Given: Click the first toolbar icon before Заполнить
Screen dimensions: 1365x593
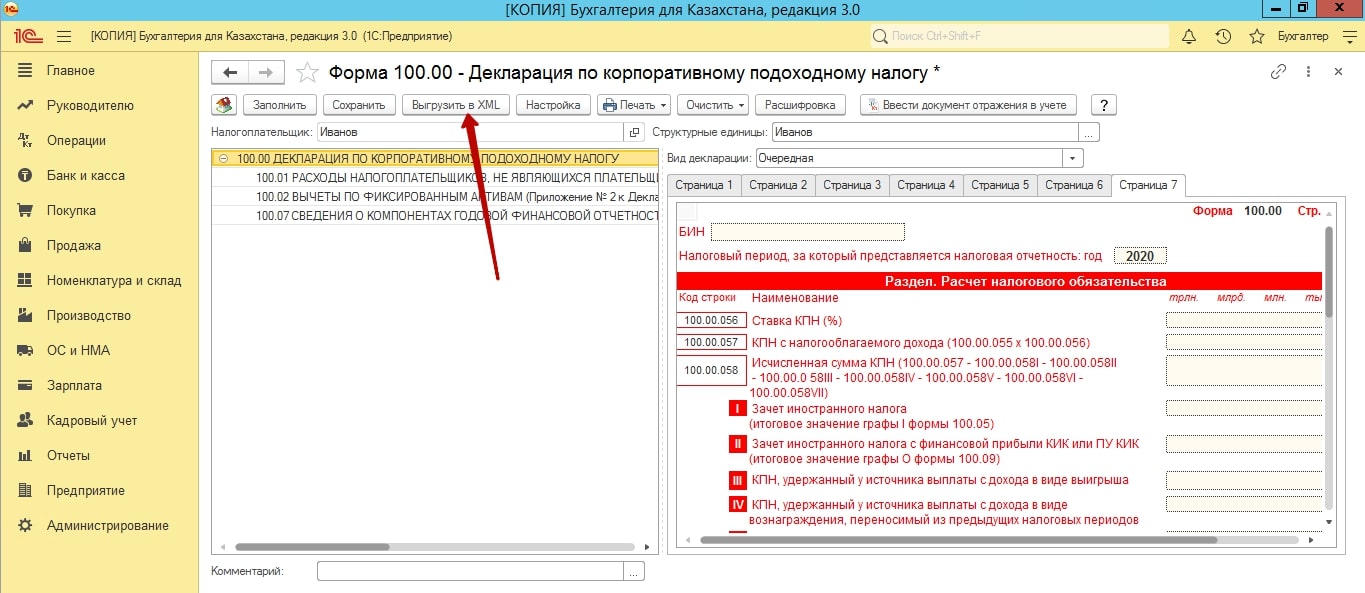Looking at the screenshot, I should 225,105.
